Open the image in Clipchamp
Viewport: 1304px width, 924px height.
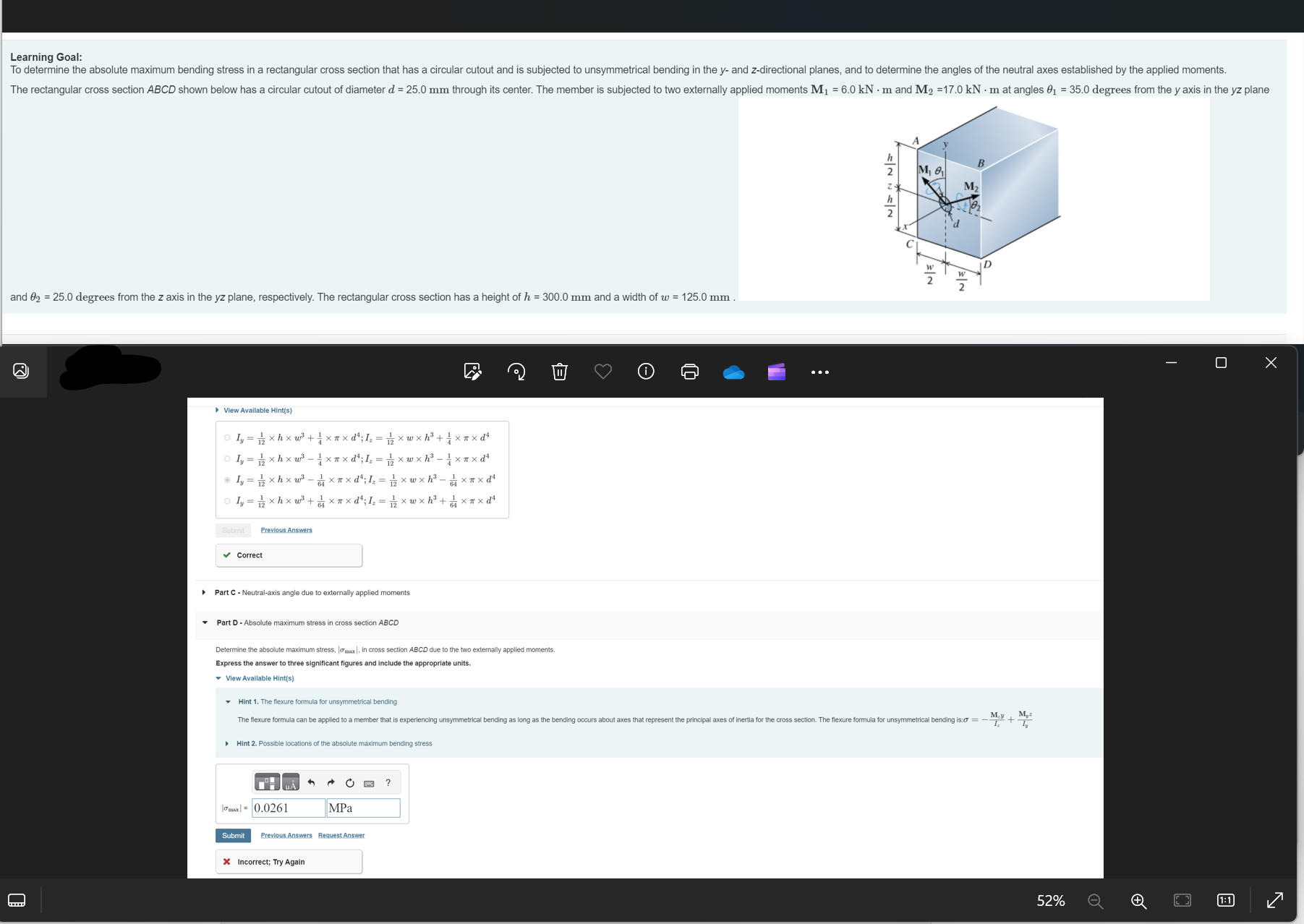click(x=776, y=372)
